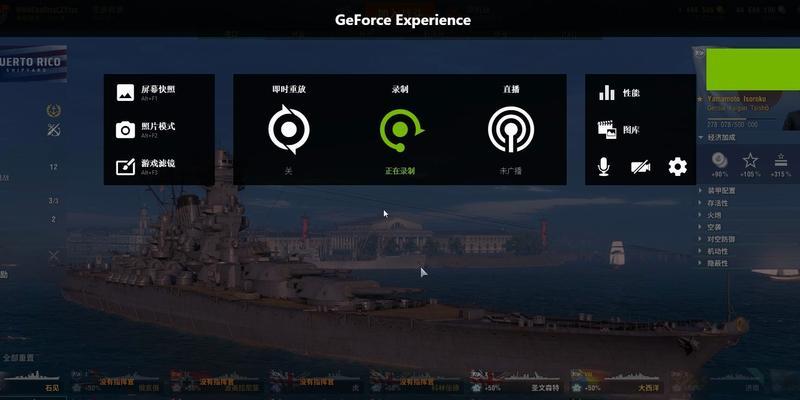This screenshot has width=800, height=400.
Task: Click commander name Yamamoto Isoroku
Action: coord(736,99)
